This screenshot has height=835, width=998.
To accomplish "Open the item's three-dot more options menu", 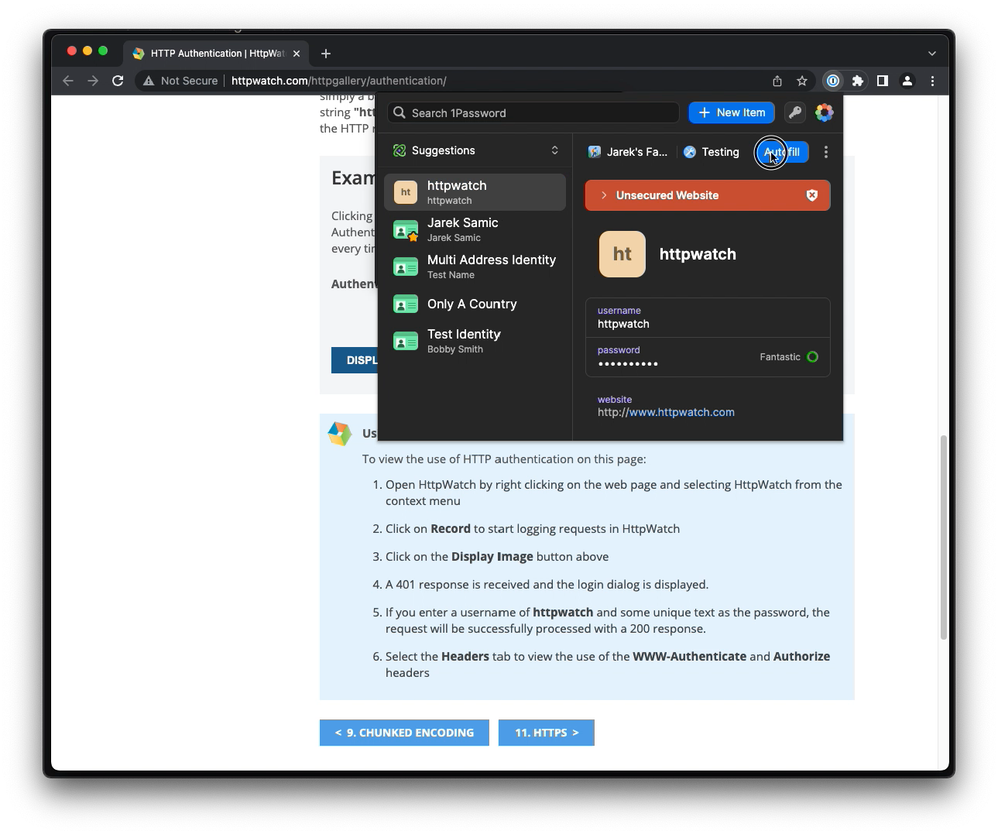I will point(826,152).
